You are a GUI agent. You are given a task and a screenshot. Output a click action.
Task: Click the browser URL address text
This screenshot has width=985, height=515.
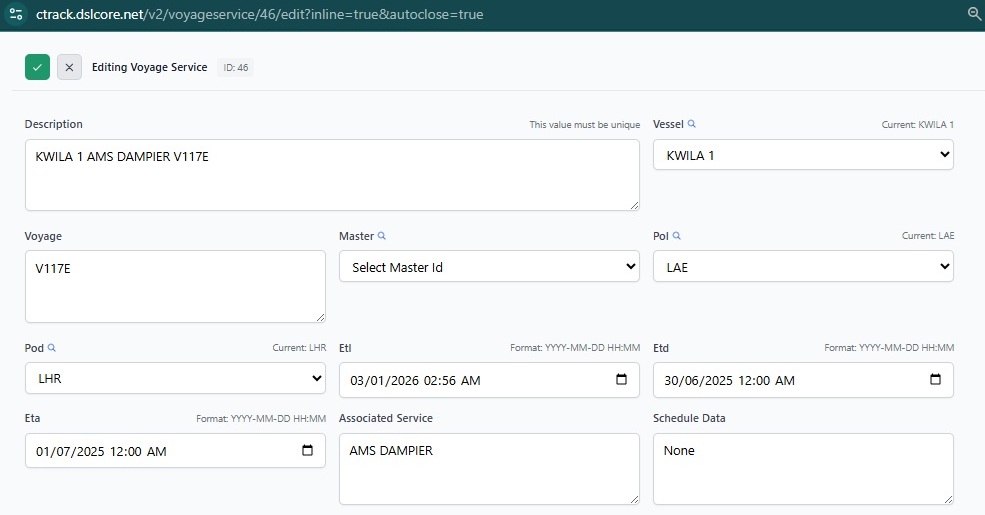coord(260,14)
